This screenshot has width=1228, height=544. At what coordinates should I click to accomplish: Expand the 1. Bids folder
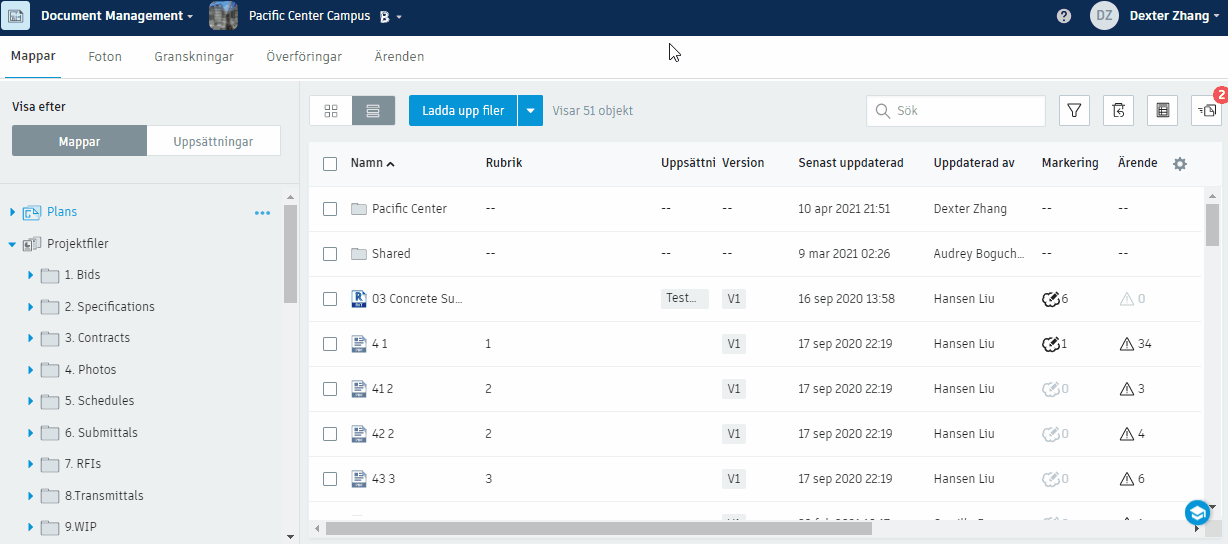[x=31, y=275]
